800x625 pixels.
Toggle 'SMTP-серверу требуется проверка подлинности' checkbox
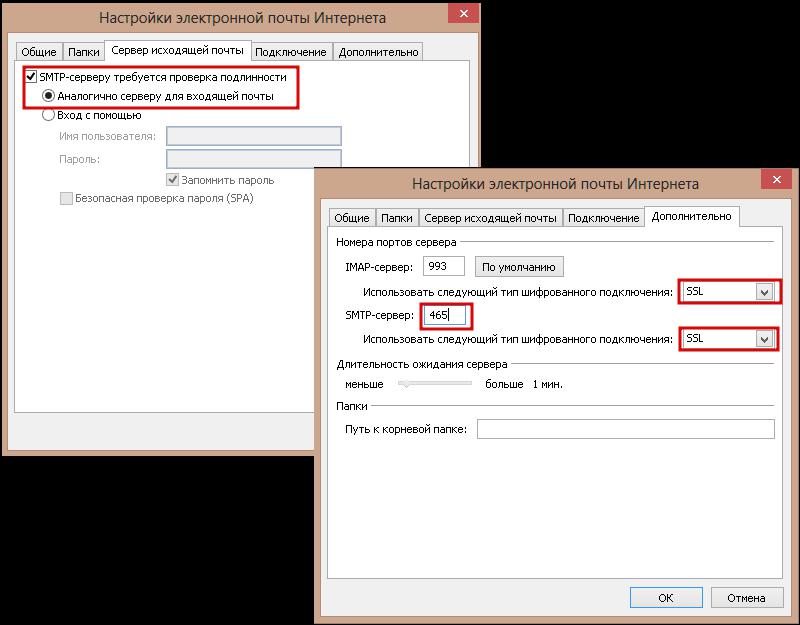click(x=31, y=77)
